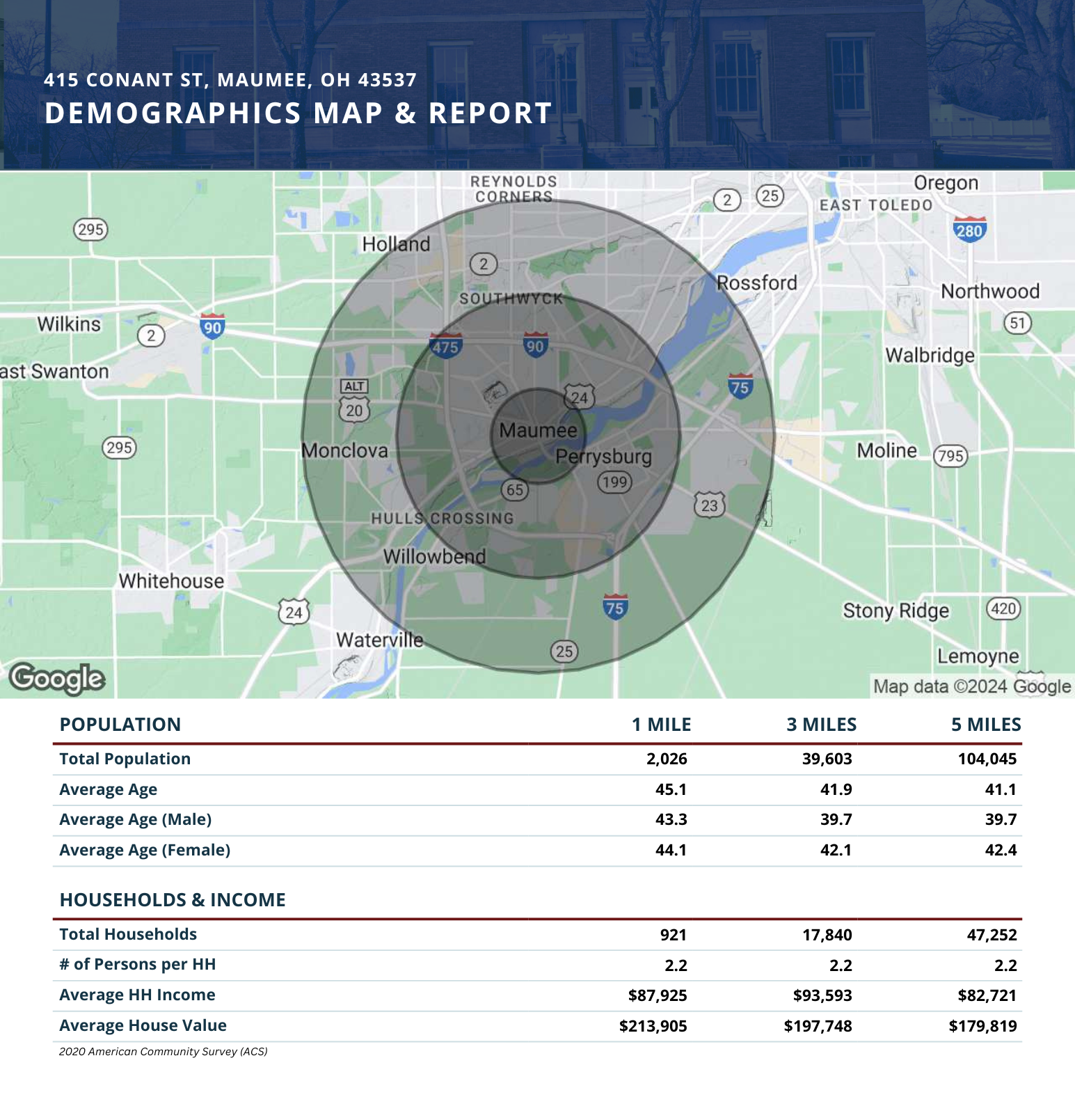Click the Average HH Income row label

click(x=138, y=995)
